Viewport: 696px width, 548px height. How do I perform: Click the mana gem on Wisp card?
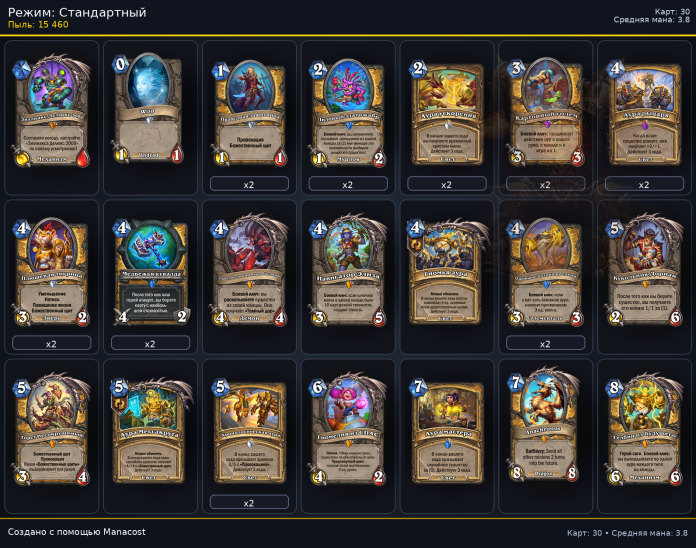tap(120, 65)
